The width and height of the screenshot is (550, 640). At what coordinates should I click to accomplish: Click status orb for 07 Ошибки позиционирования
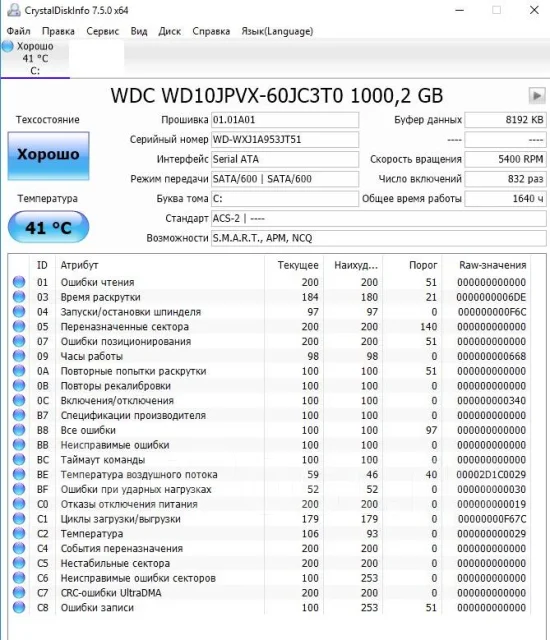click(x=19, y=341)
